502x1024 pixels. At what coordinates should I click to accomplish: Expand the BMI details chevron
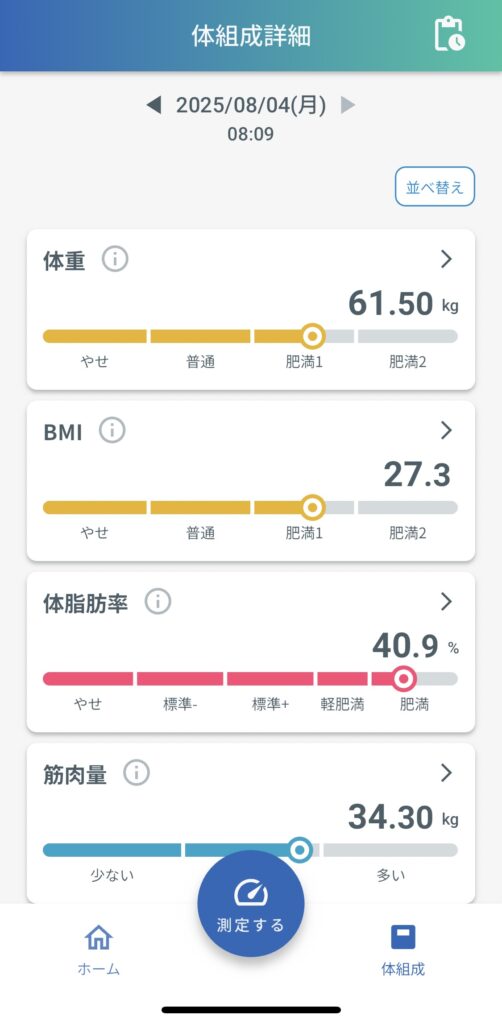click(x=447, y=430)
